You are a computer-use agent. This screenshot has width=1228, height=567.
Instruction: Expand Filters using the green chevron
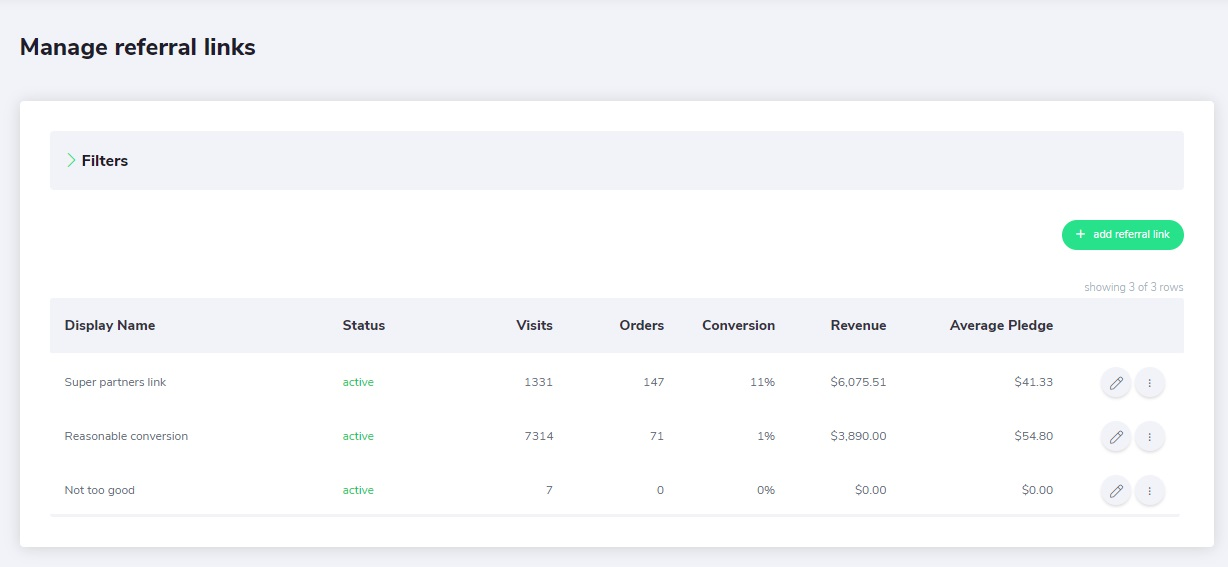point(71,160)
